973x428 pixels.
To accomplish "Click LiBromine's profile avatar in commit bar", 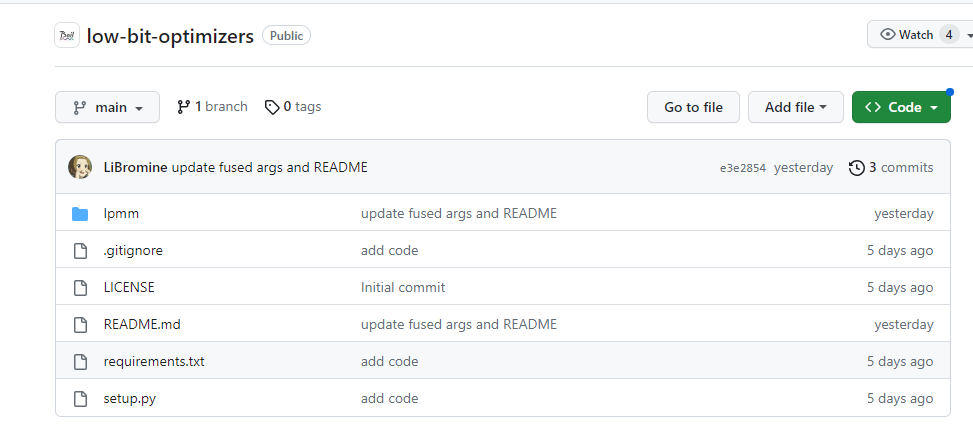I will pyautogui.click(x=80, y=167).
